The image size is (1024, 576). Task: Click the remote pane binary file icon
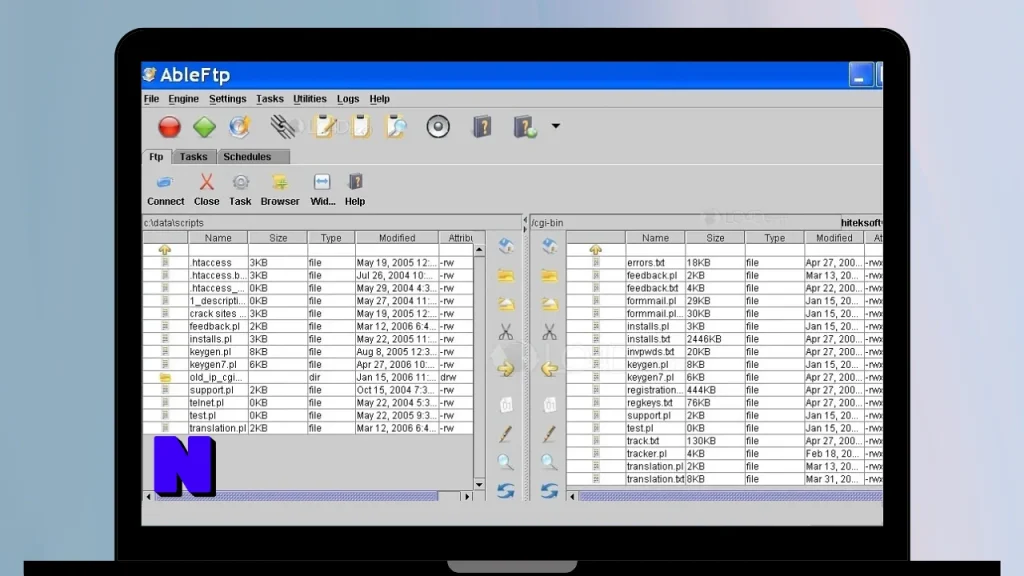point(550,405)
